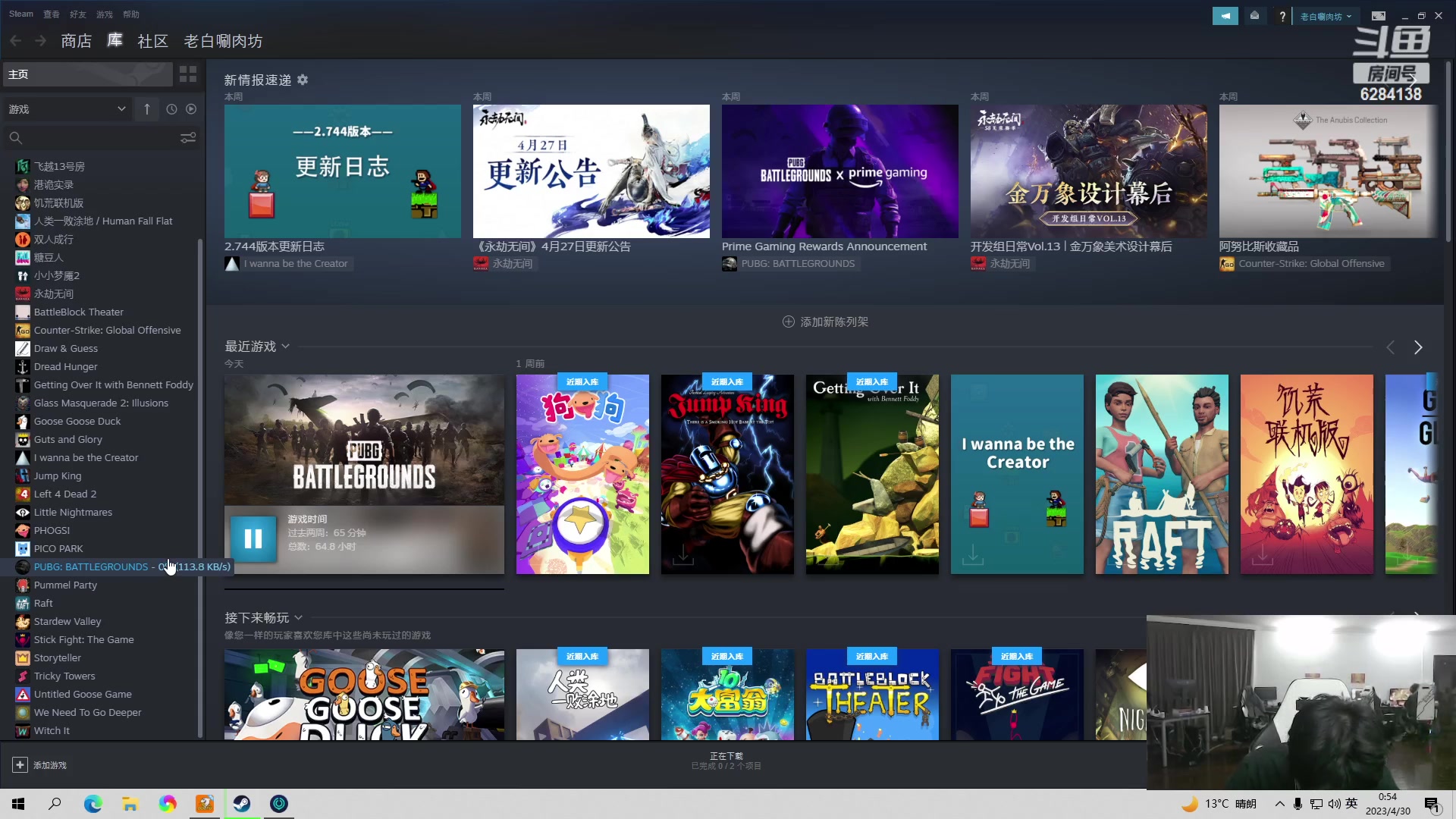Open the friends notification icon in title bar
1456x819 pixels.
(1255, 16)
